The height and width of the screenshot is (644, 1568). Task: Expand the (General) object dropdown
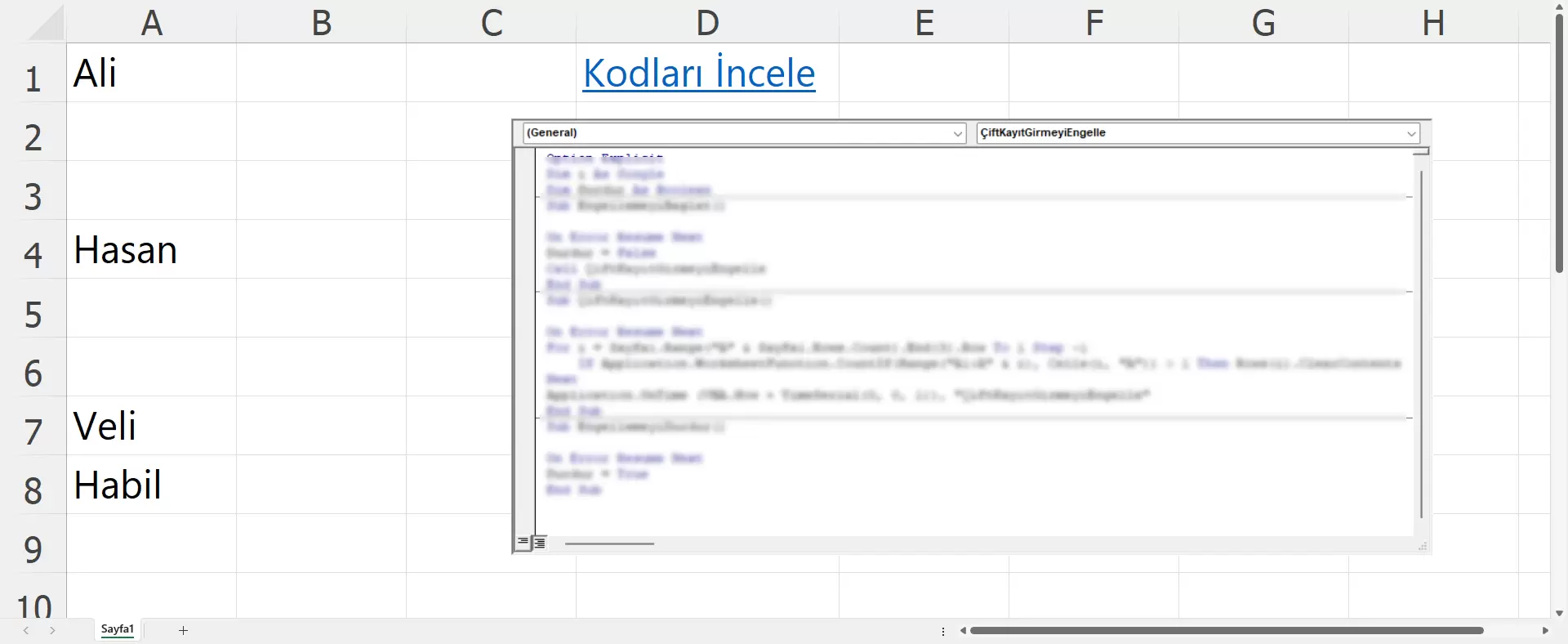(958, 133)
